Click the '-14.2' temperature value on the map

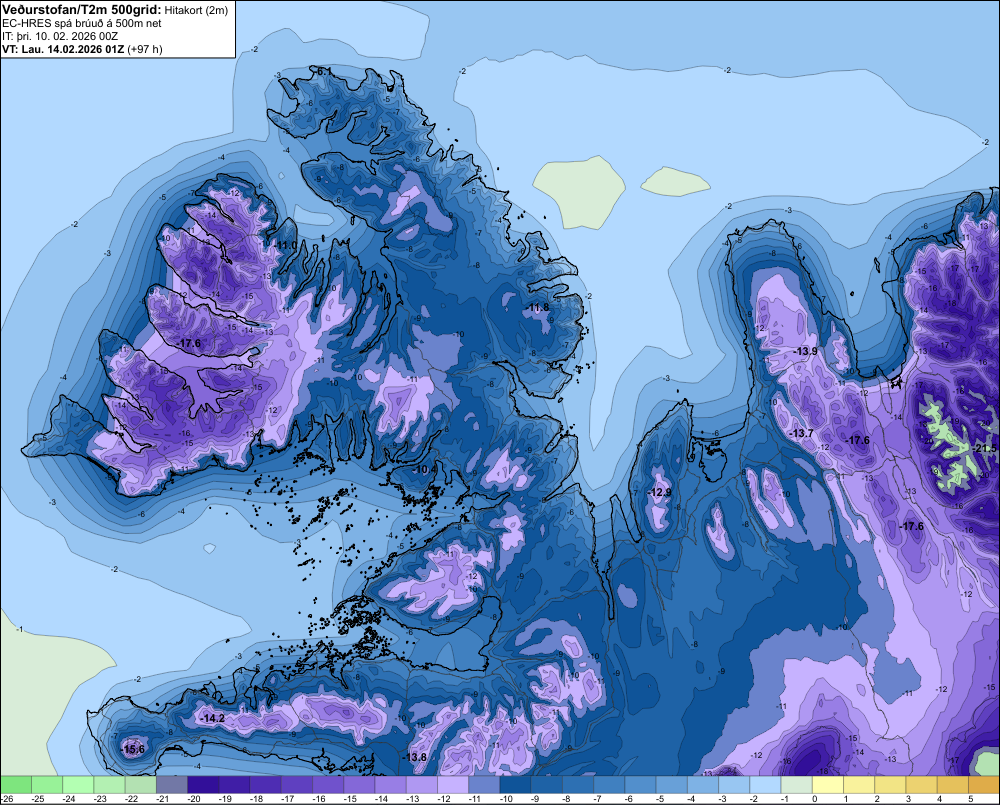pyautogui.click(x=212, y=718)
